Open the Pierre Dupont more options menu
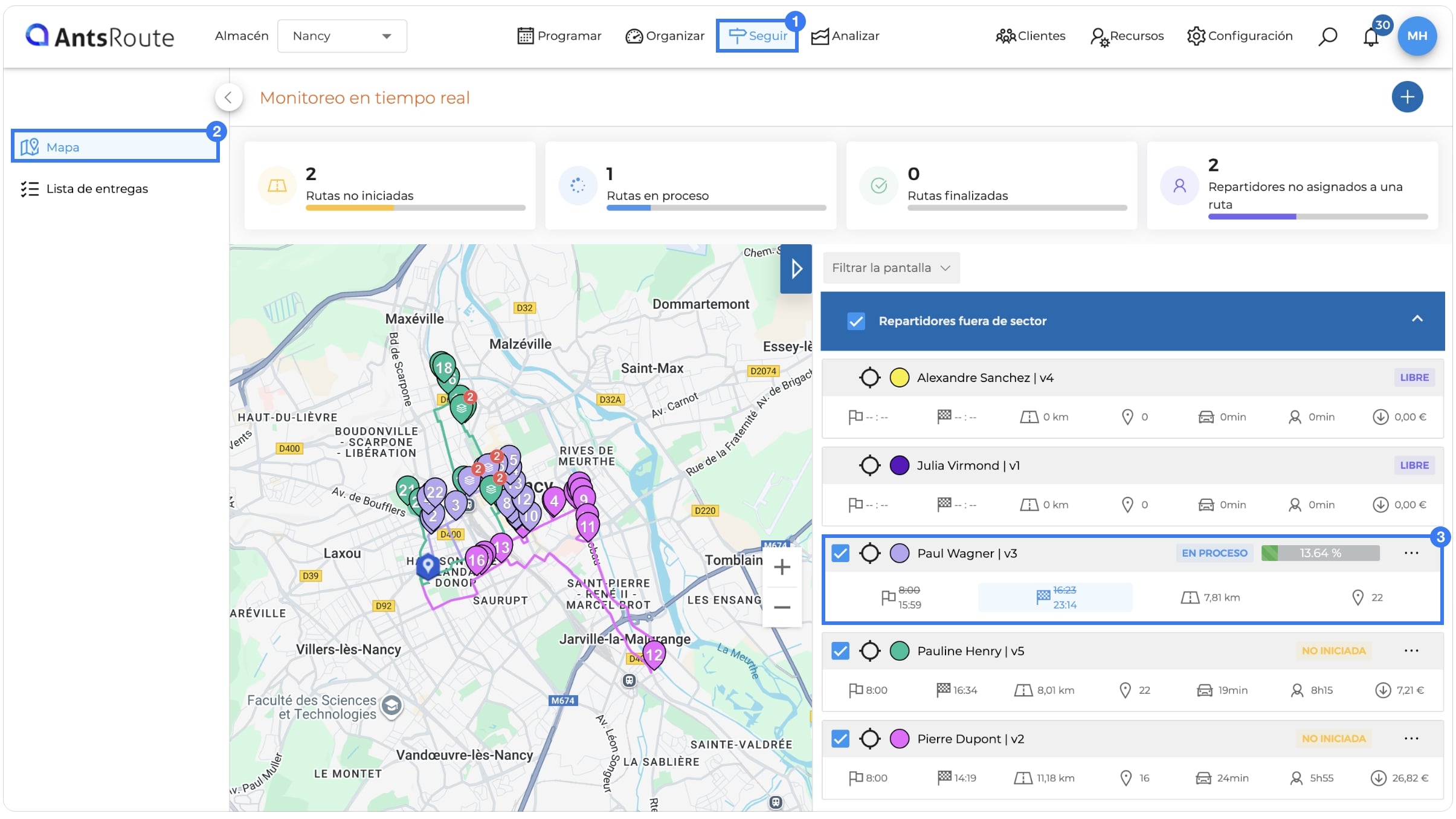 pyautogui.click(x=1411, y=739)
